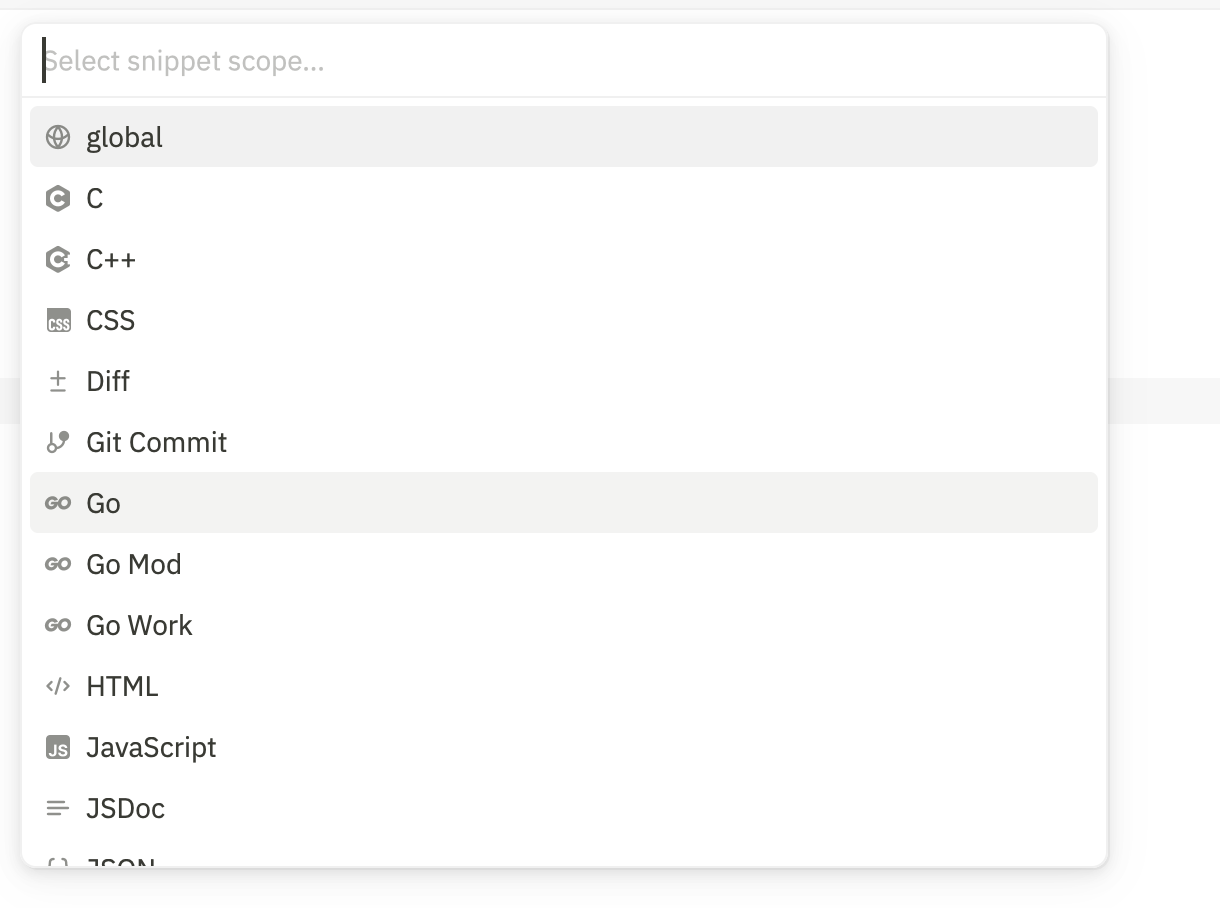
Task: Click the JS icon beside JavaScript
Action: 58,748
